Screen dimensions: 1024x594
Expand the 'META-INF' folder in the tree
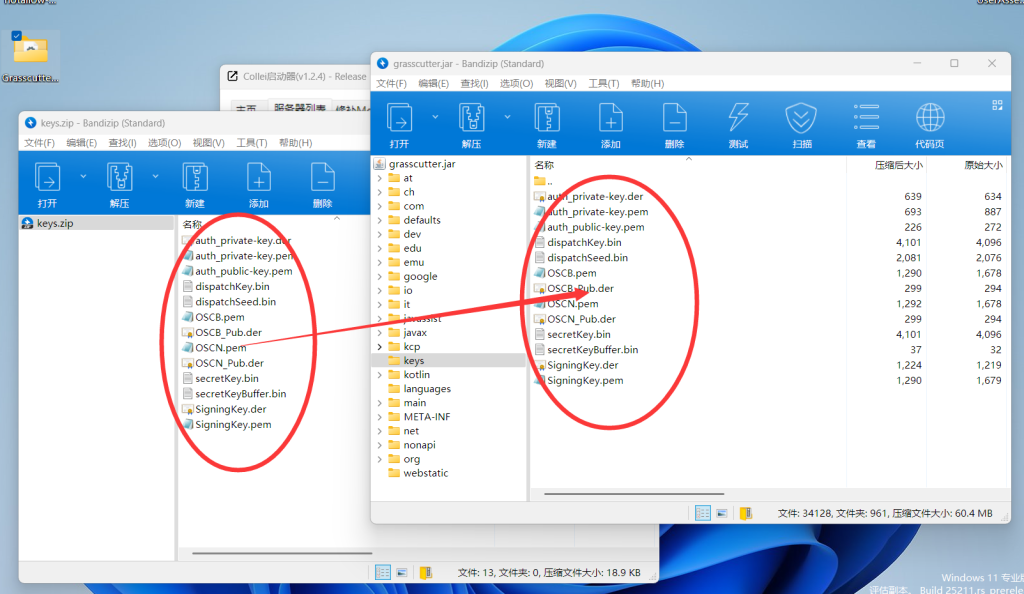click(379, 417)
